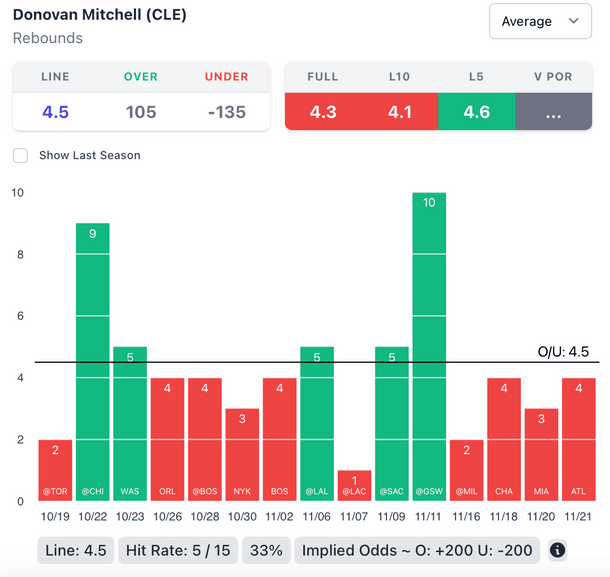Select the L10 average tab showing 4.1
The image size is (610, 577).
[x=400, y=112]
